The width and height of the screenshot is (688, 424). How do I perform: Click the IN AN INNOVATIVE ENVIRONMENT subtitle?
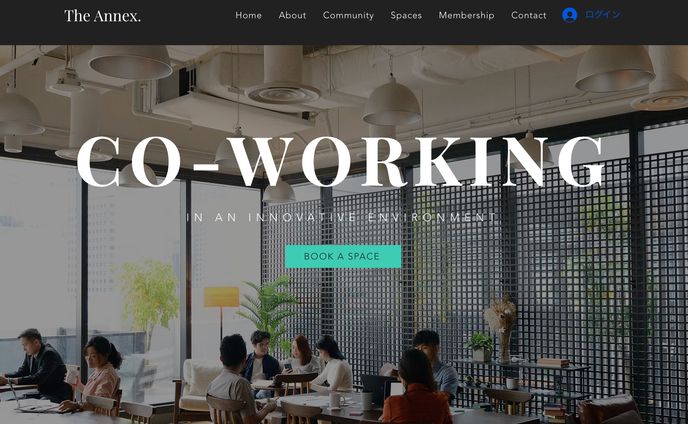341,217
